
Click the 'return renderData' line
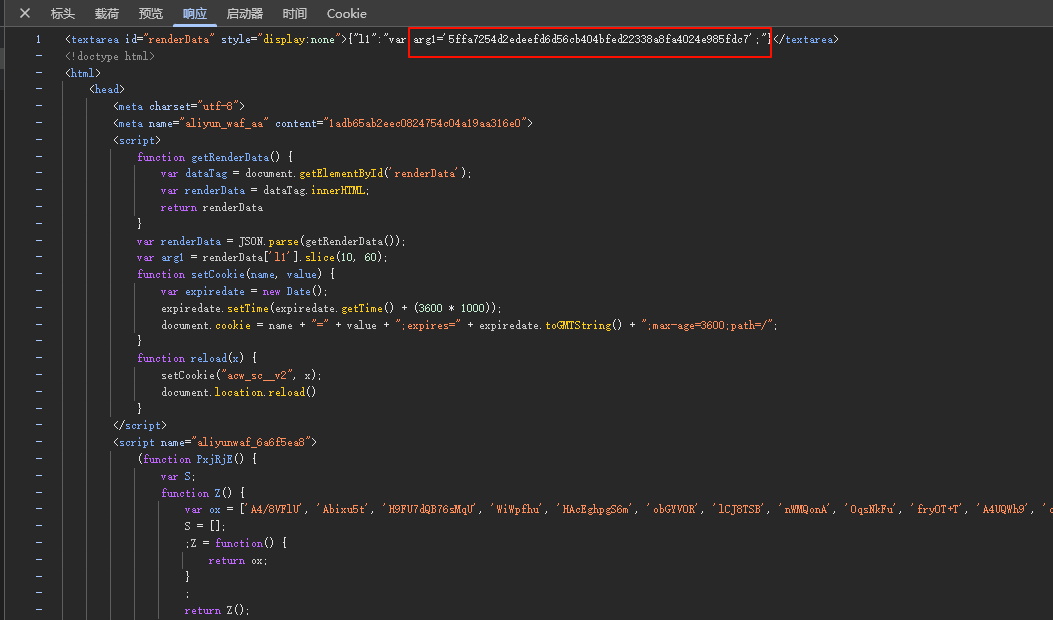212,208
